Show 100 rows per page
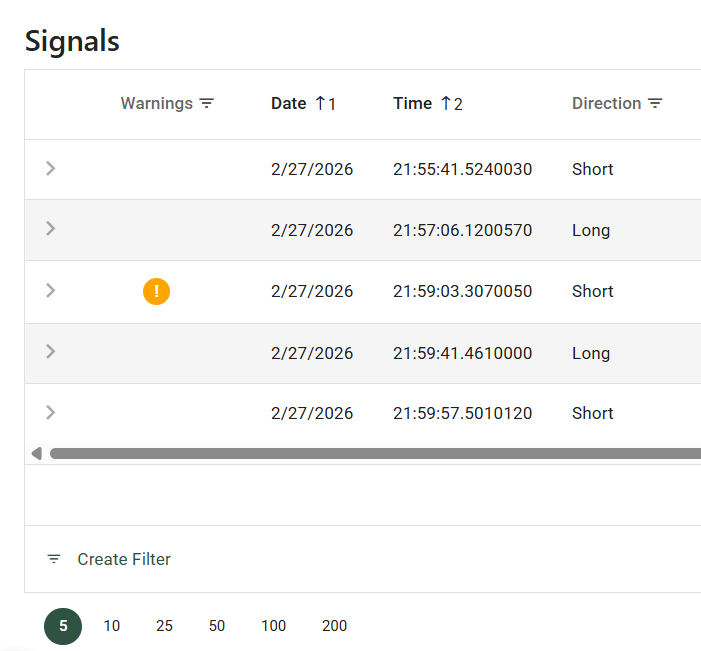701x651 pixels. coord(273,626)
